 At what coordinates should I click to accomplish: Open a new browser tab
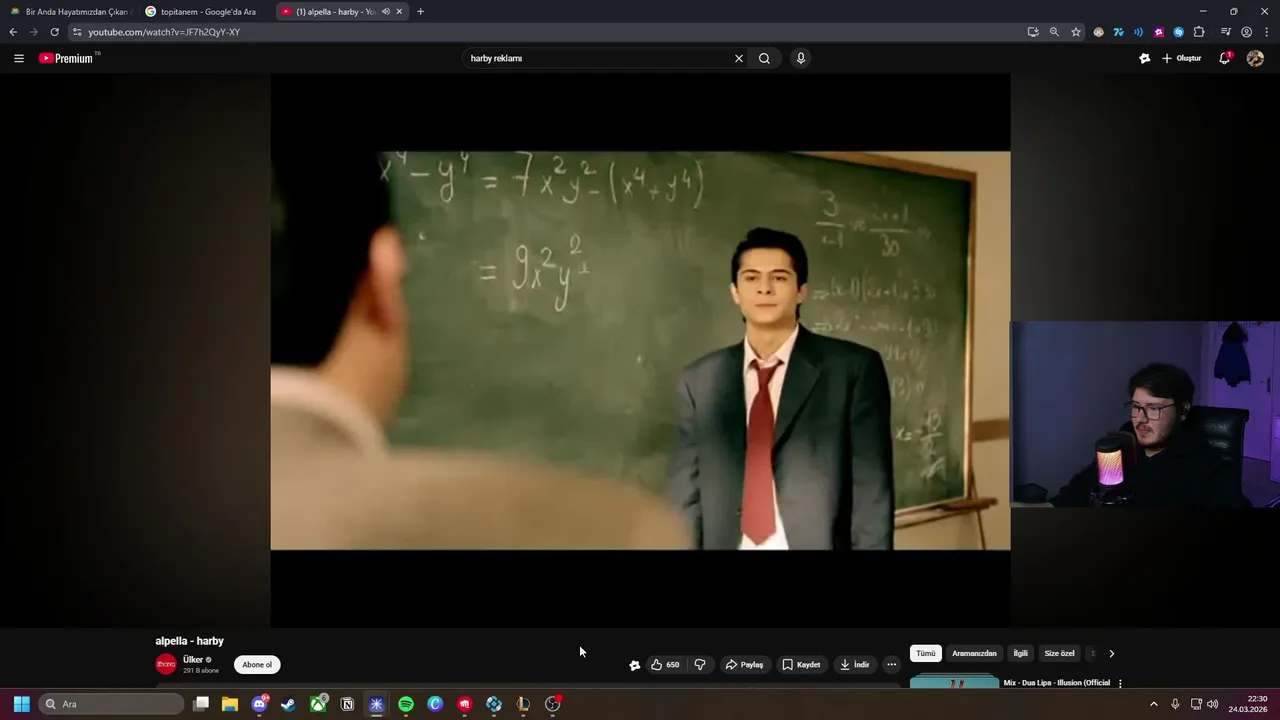420,12
